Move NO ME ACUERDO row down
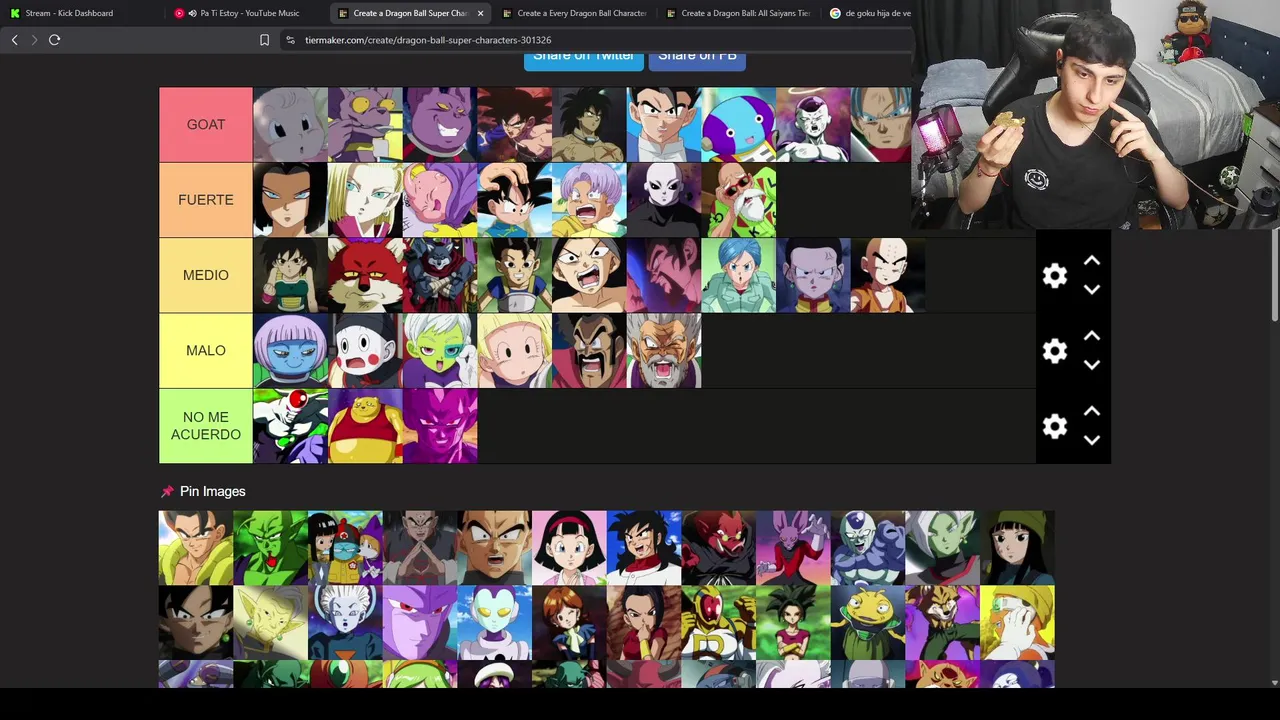Viewport: 1280px width, 720px height. (1092, 440)
